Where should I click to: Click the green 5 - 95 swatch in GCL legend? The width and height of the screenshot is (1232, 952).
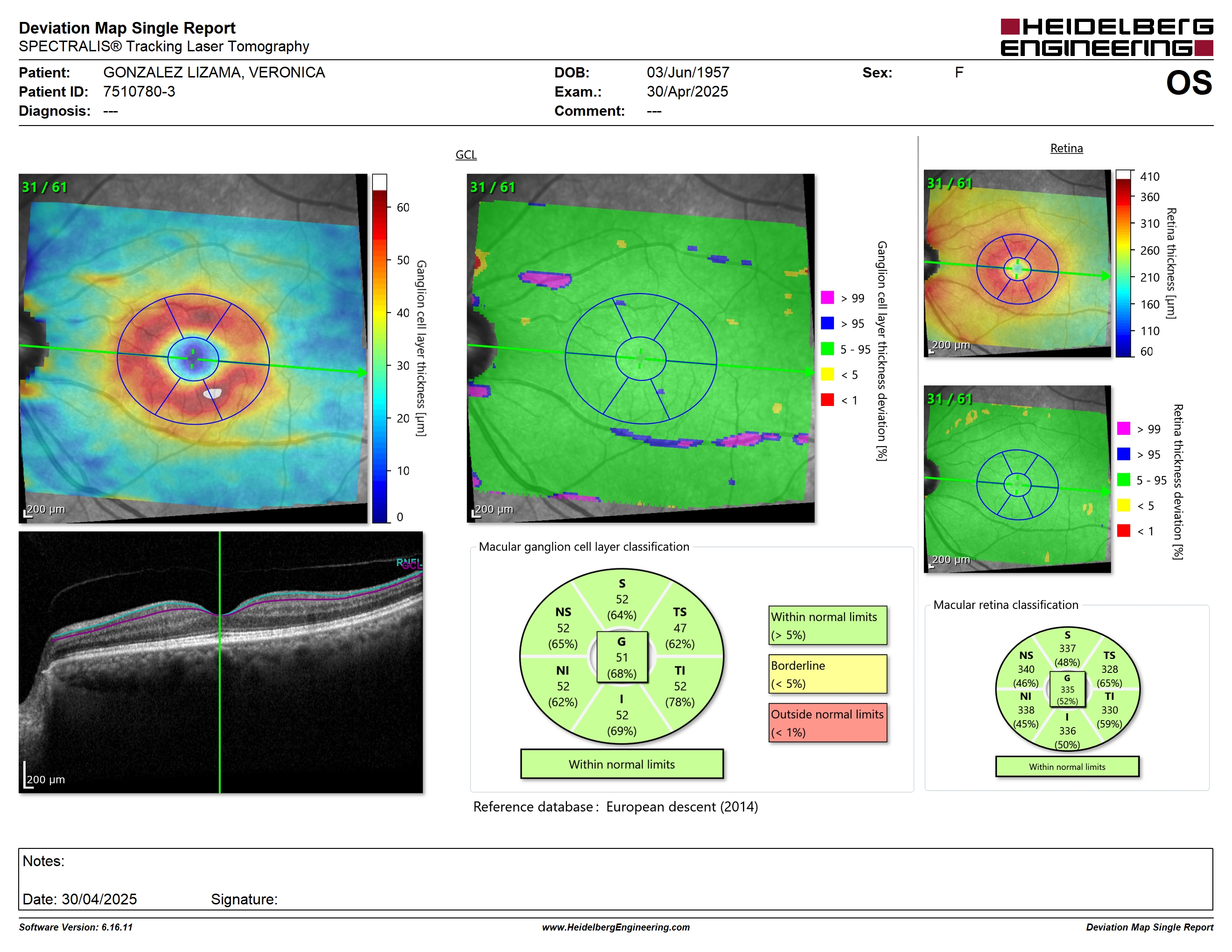[827, 349]
